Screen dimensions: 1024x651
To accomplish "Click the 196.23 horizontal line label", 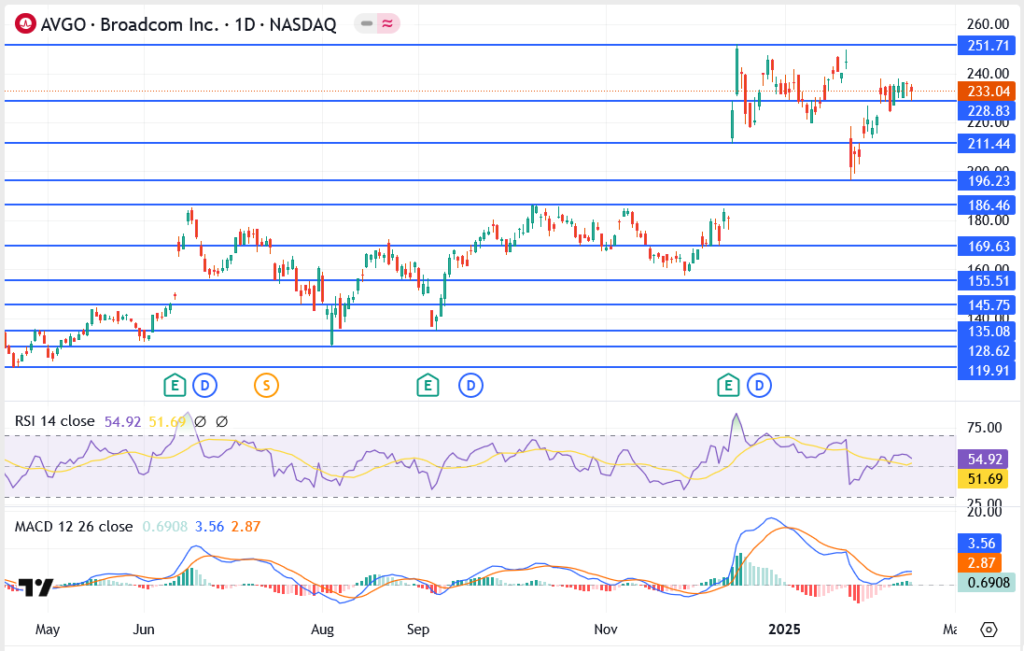I will pos(985,181).
